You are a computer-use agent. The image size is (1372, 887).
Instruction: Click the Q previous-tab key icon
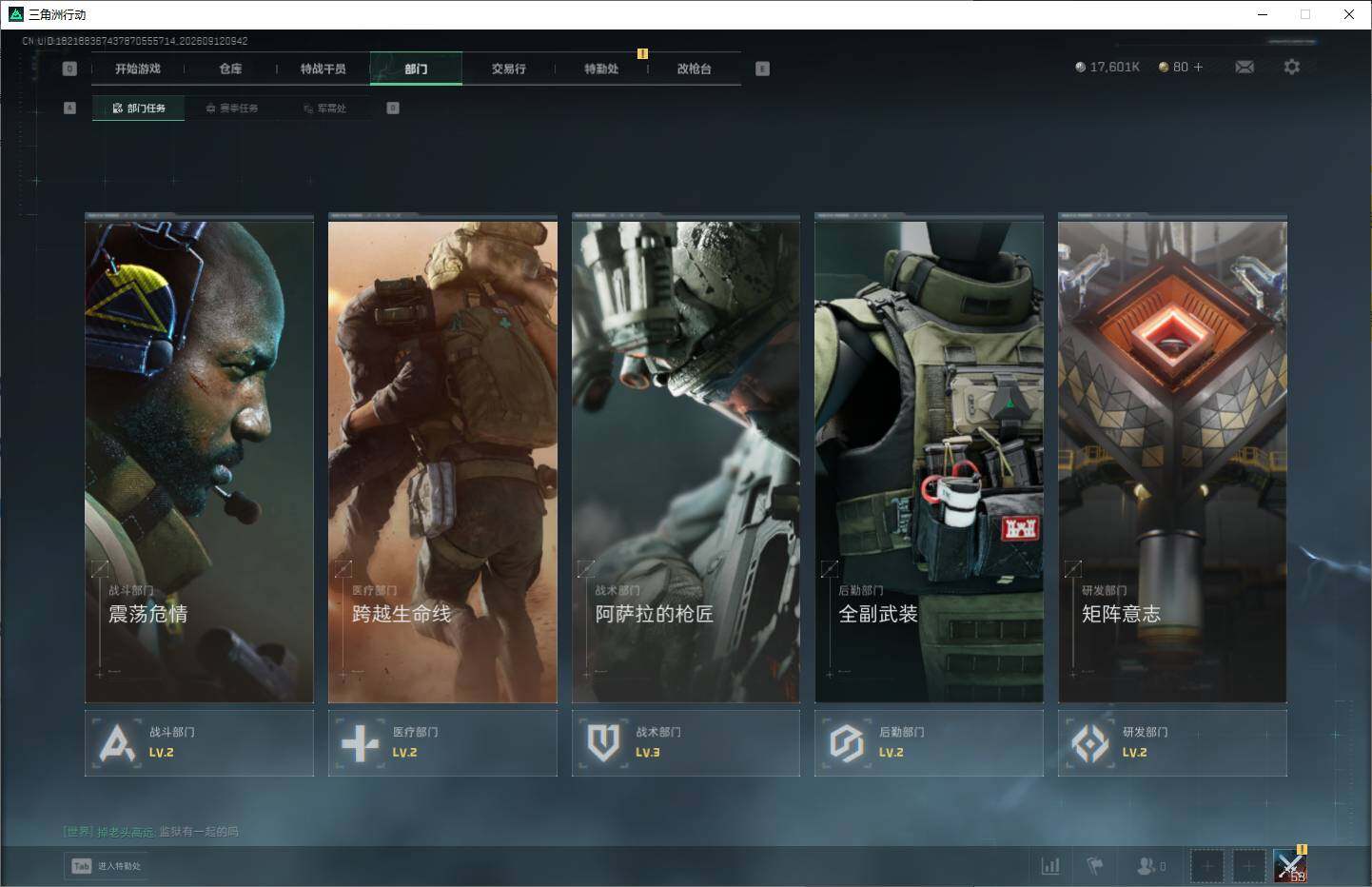69,69
